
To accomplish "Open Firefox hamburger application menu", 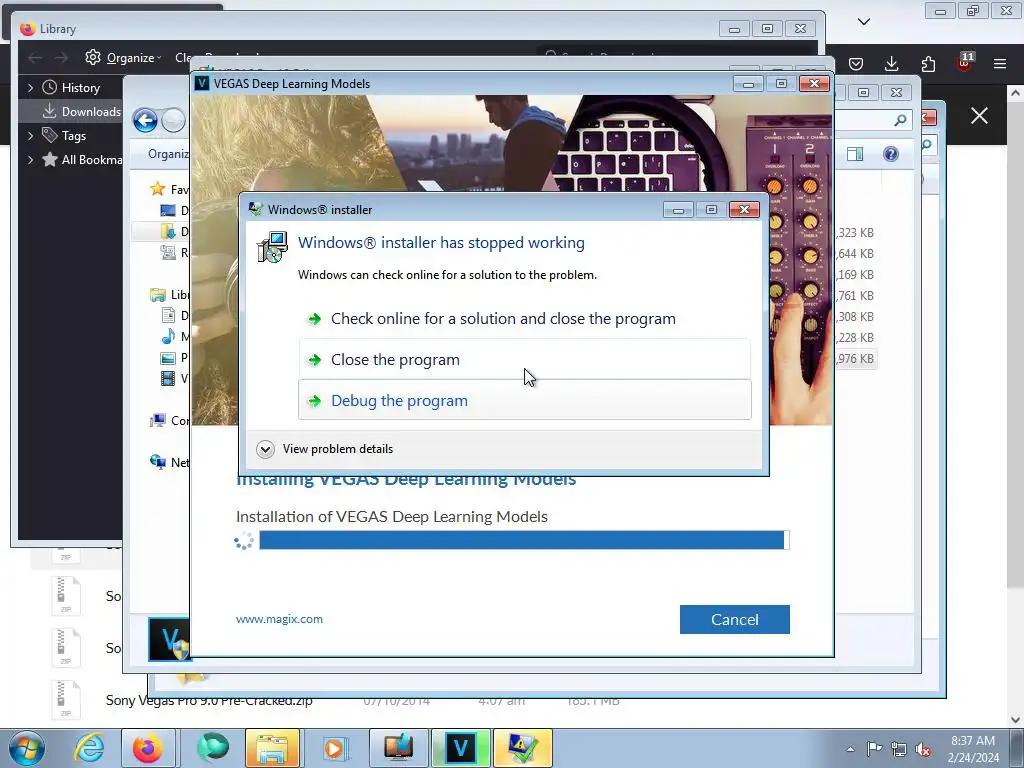I will point(1000,63).
